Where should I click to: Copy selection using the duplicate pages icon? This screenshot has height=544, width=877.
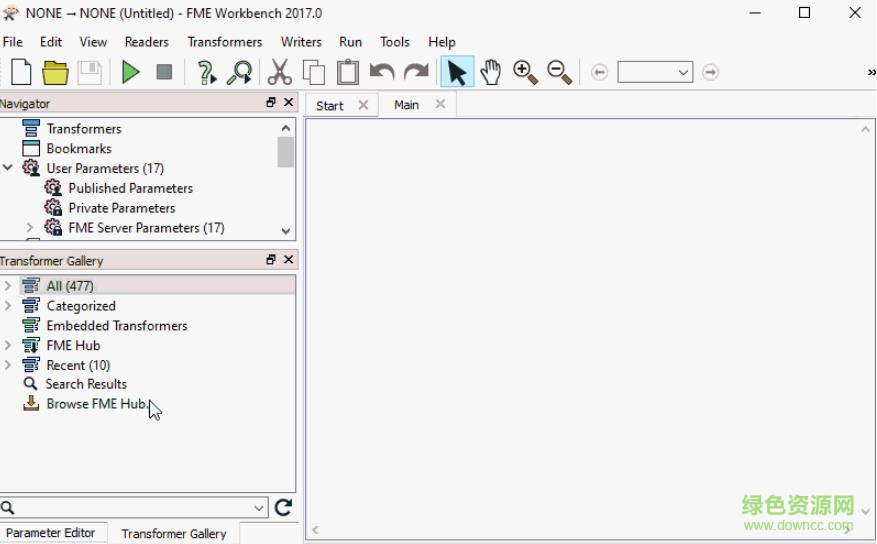point(314,72)
